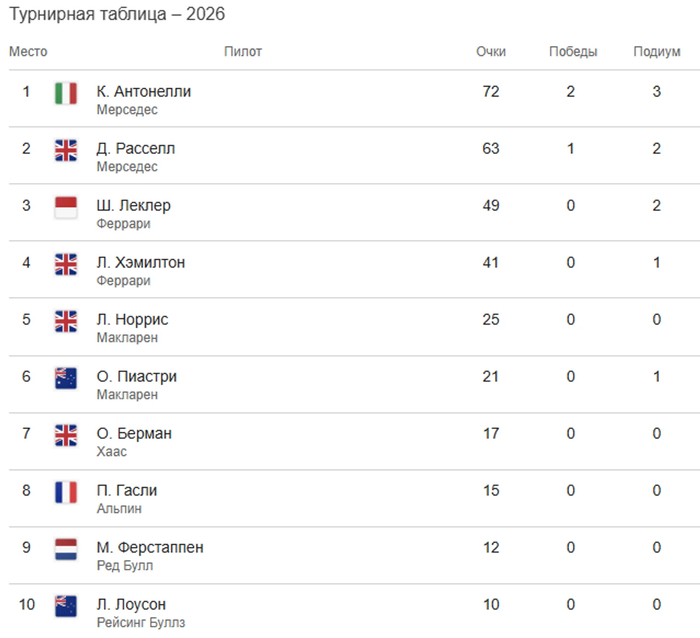Click the Победы column header

[x=573, y=52]
